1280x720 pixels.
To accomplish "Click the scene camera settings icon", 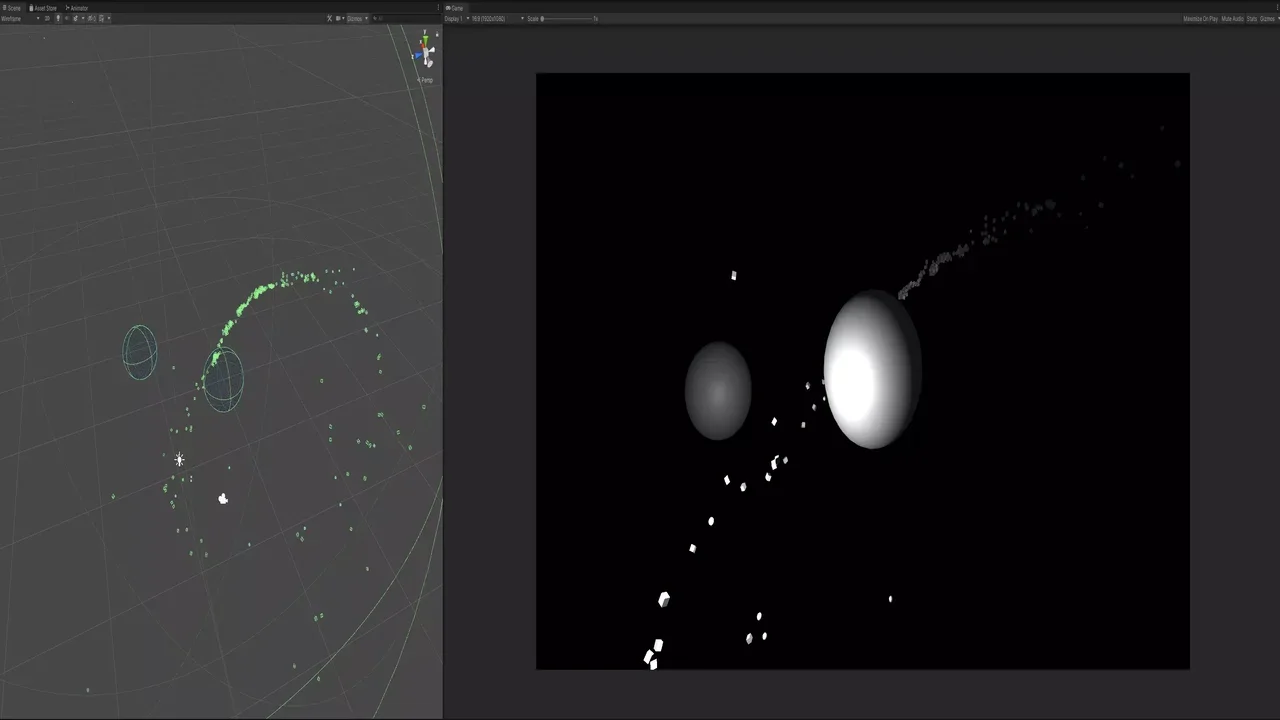I will pos(340,18).
